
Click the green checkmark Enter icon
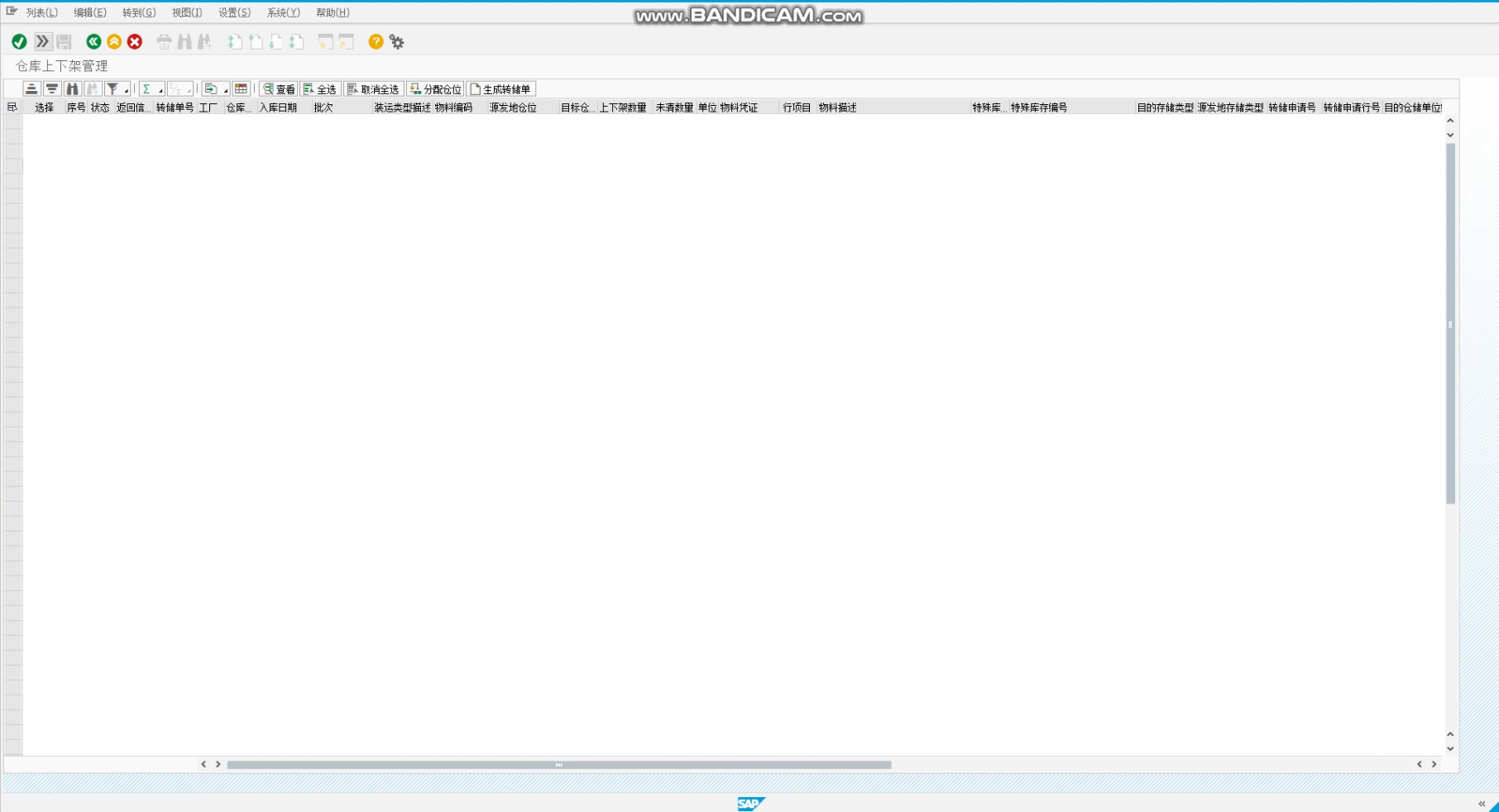pyautogui.click(x=19, y=41)
